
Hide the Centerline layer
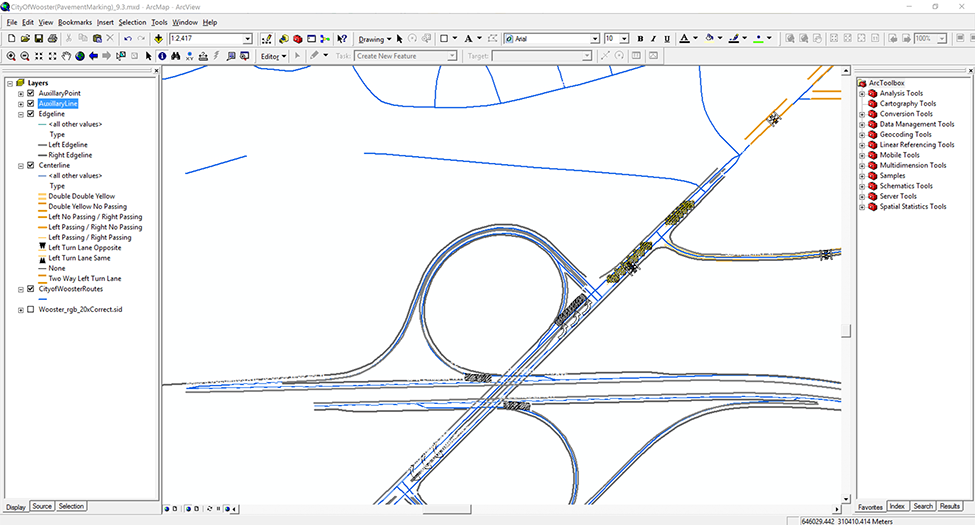point(31,165)
